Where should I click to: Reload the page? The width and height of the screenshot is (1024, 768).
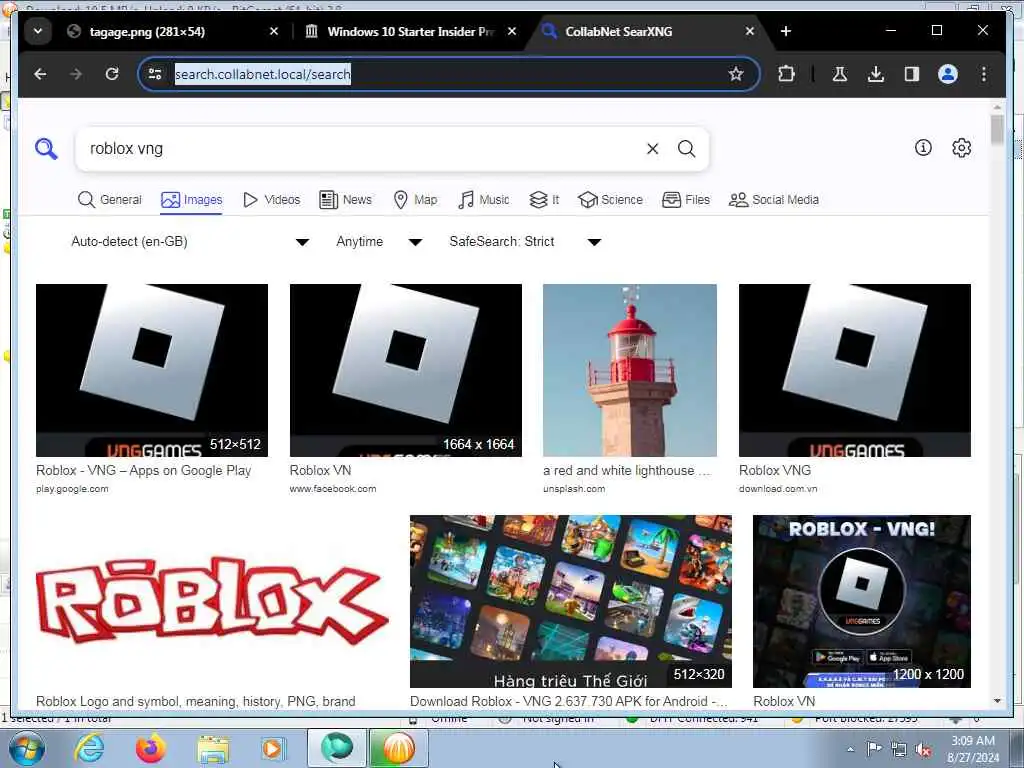pyautogui.click(x=112, y=74)
